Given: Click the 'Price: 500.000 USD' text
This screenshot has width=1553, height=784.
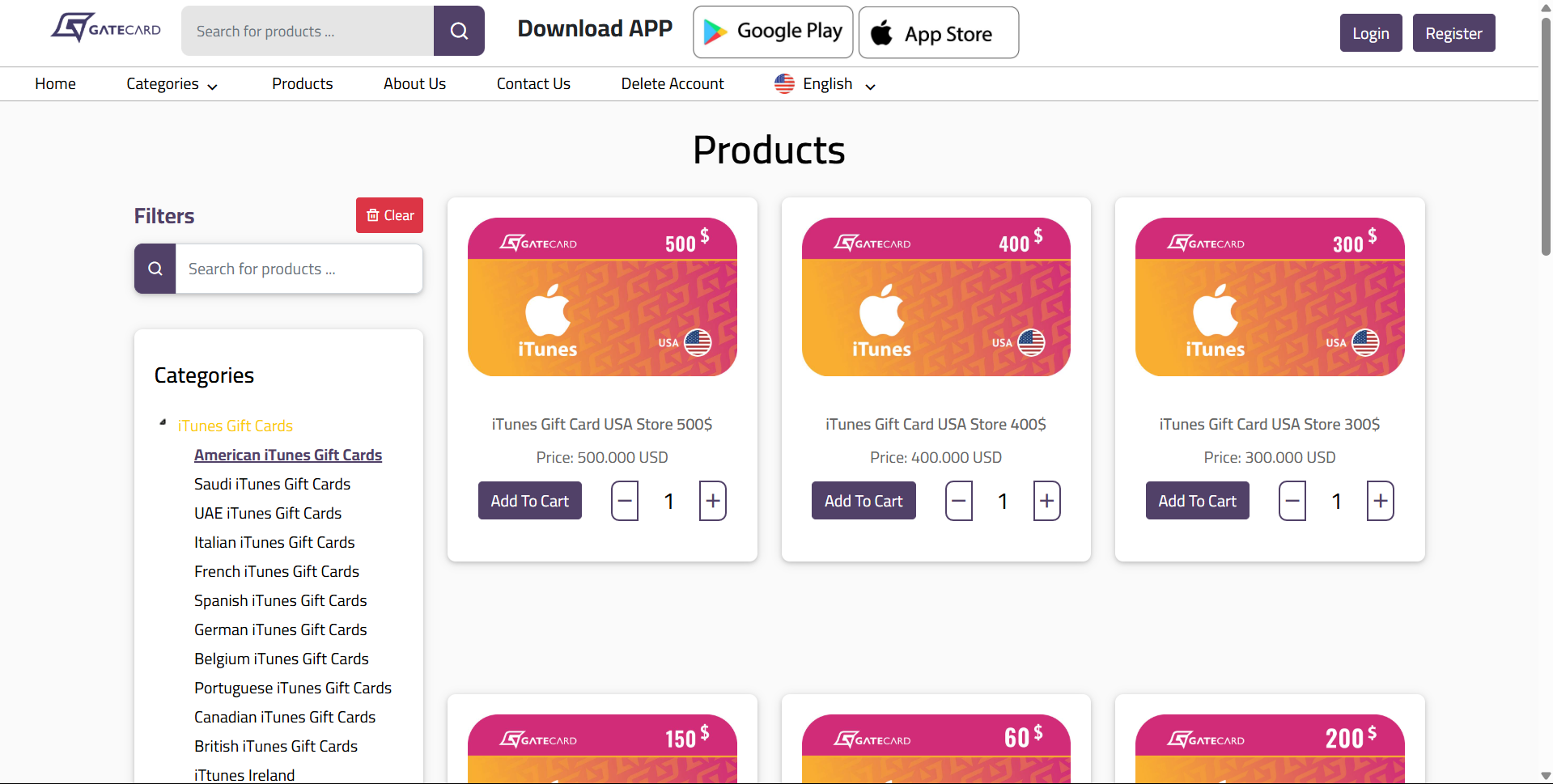Looking at the screenshot, I should pos(602,457).
